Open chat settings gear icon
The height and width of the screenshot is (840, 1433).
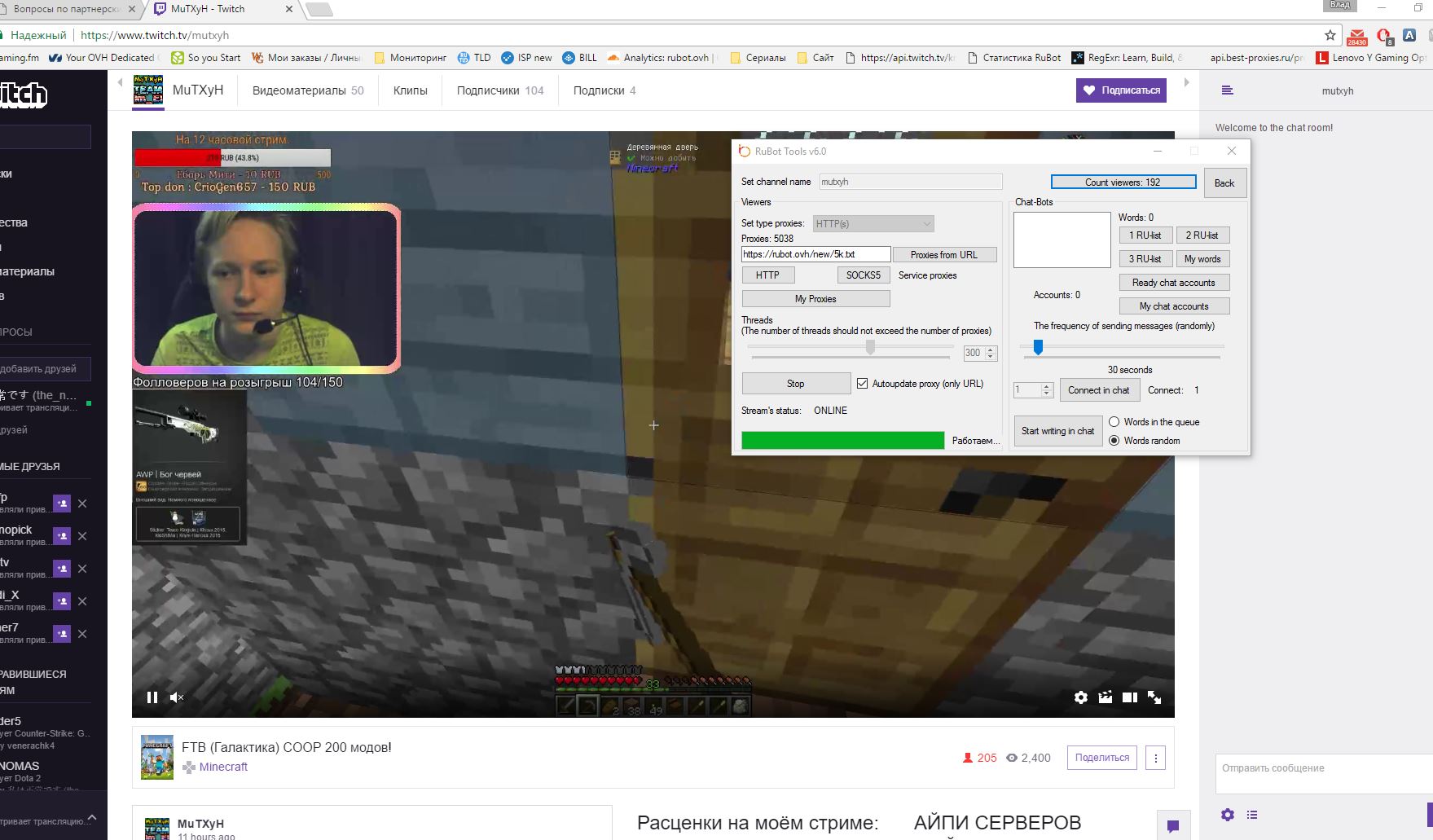(x=1227, y=815)
